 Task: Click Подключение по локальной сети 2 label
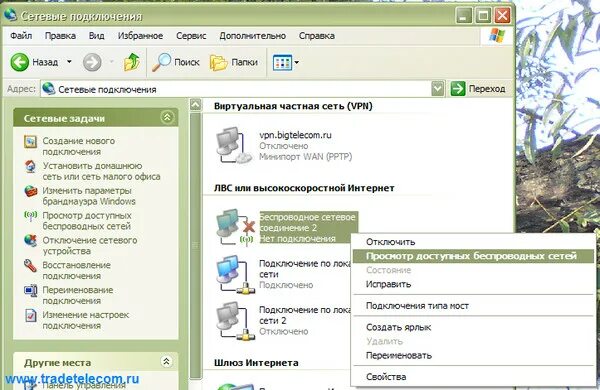pyautogui.click(x=305, y=315)
